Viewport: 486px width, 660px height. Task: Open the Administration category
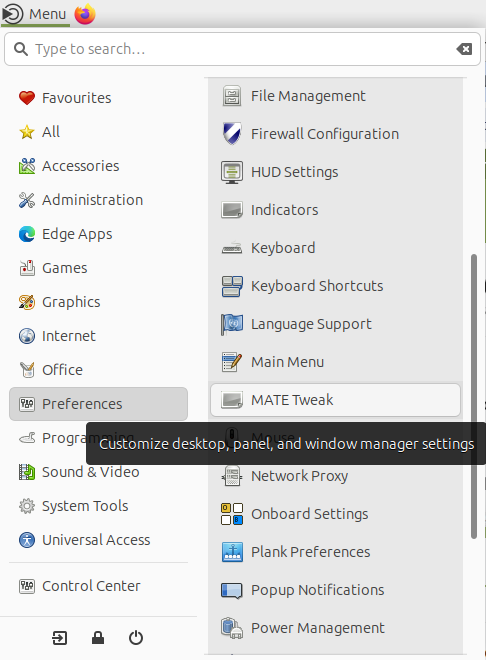(x=98, y=200)
